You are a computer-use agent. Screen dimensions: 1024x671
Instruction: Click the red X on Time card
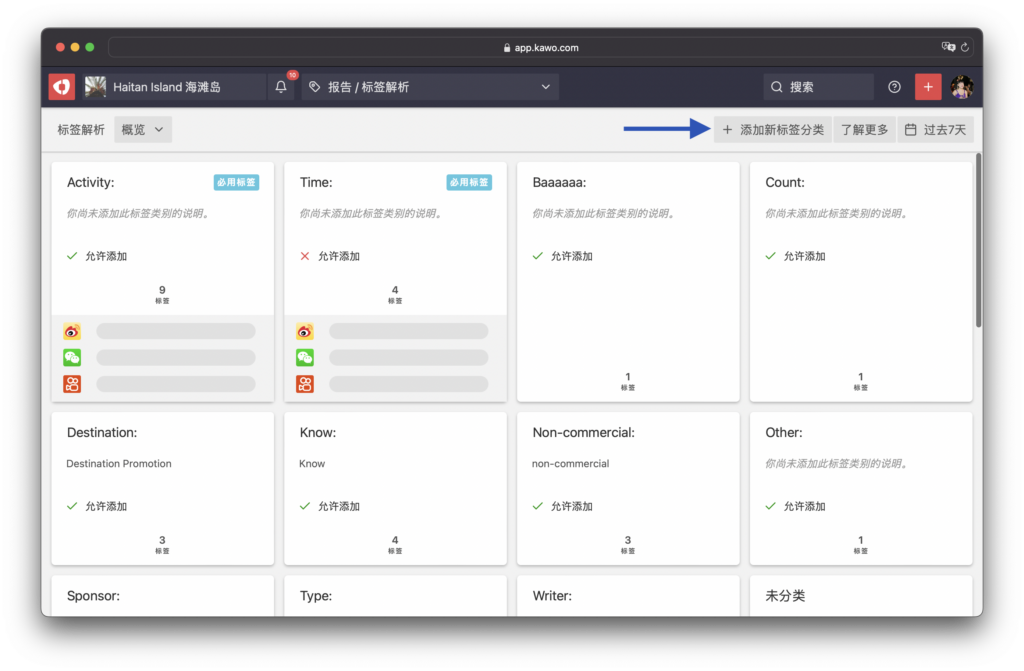coord(305,256)
